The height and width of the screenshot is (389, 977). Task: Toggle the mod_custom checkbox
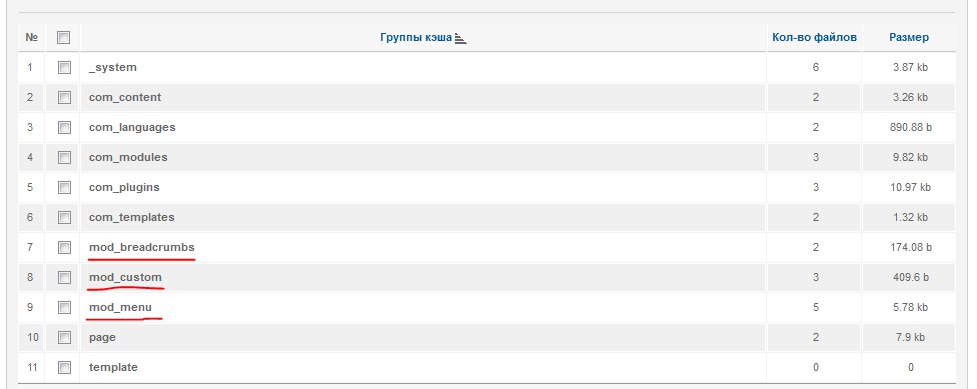[x=64, y=277]
